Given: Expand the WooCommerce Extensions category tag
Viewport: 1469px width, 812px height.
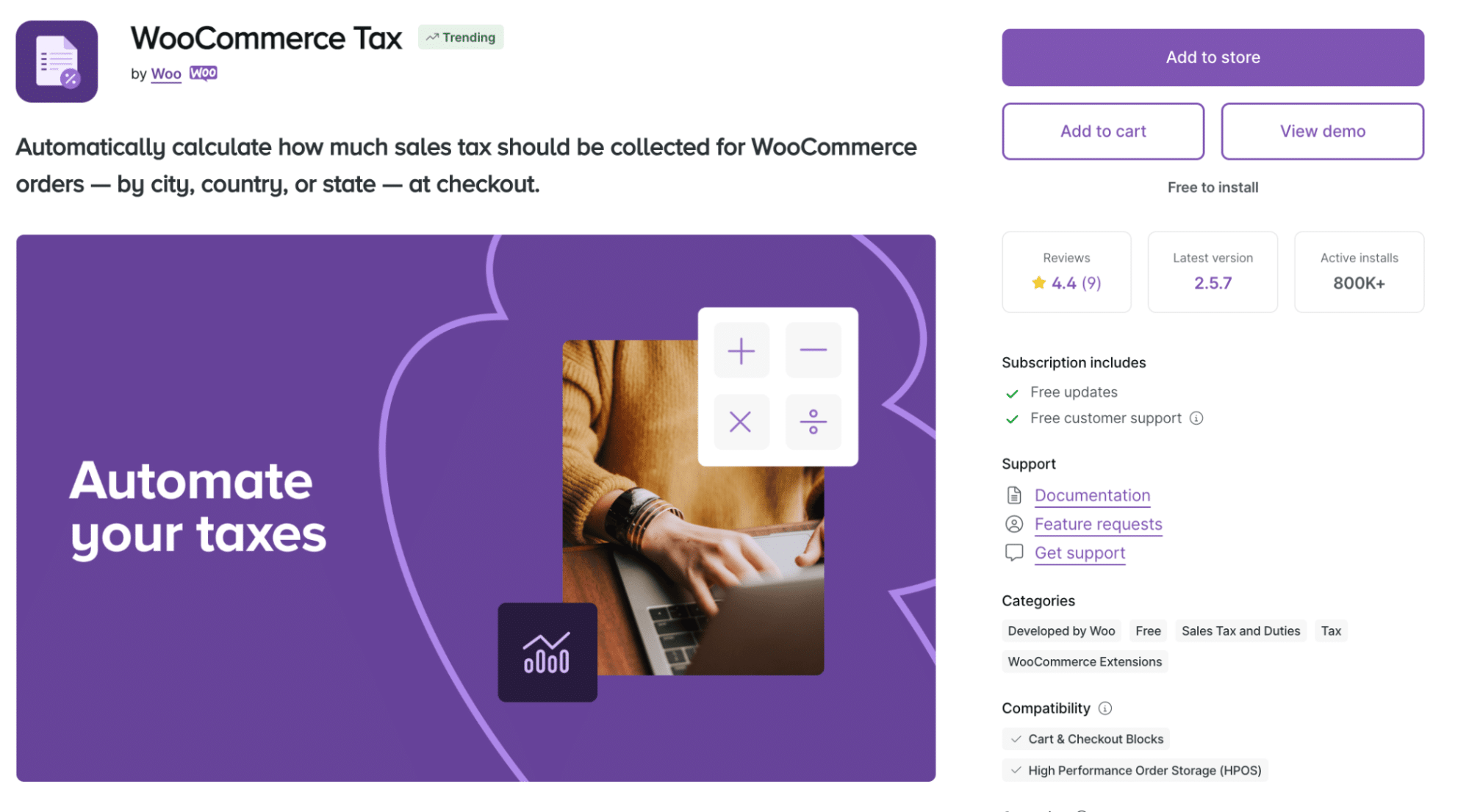Looking at the screenshot, I should tap(1085, 661).
